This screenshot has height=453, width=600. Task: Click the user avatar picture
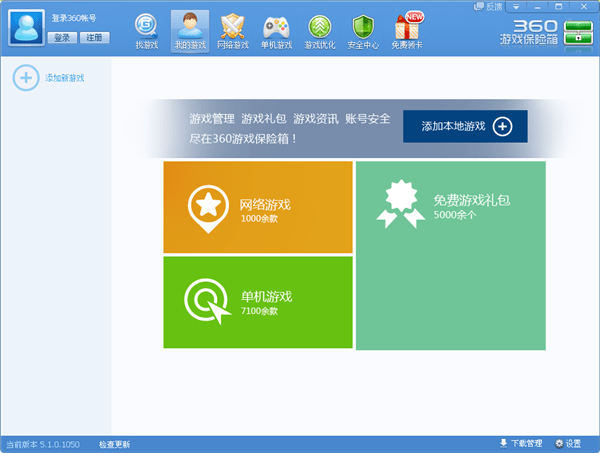coord(25,28)
